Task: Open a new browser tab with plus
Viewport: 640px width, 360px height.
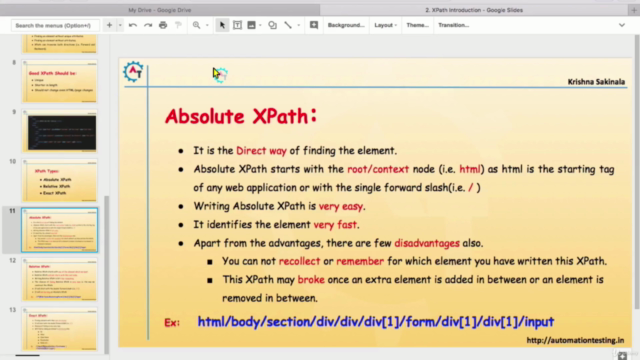Action: [x=634, y=10]
